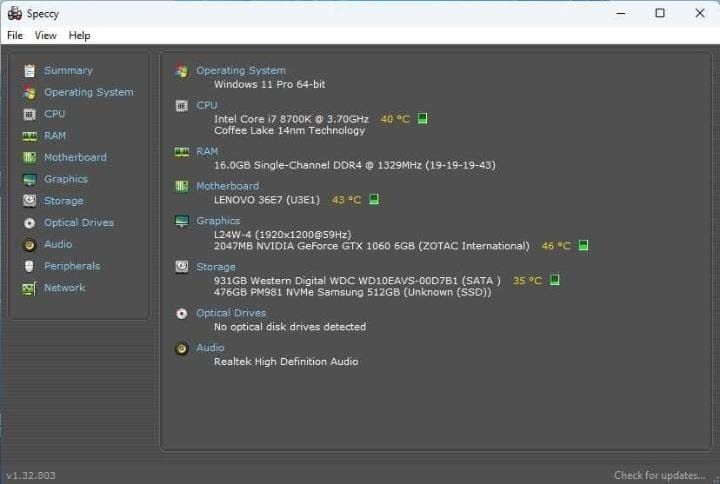Click the version text v1.32.803
The image size is (720, 484).
[31, 475]
